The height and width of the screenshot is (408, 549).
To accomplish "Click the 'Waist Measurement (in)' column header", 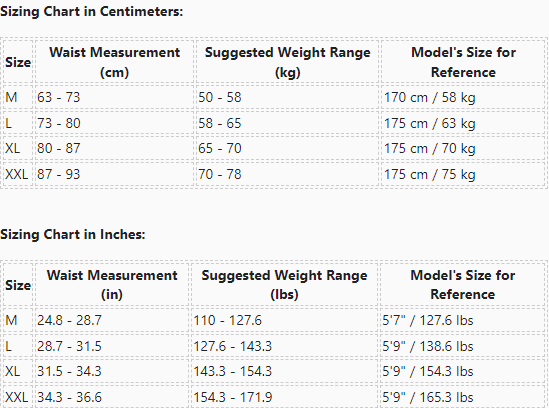I will click(112, 284).
